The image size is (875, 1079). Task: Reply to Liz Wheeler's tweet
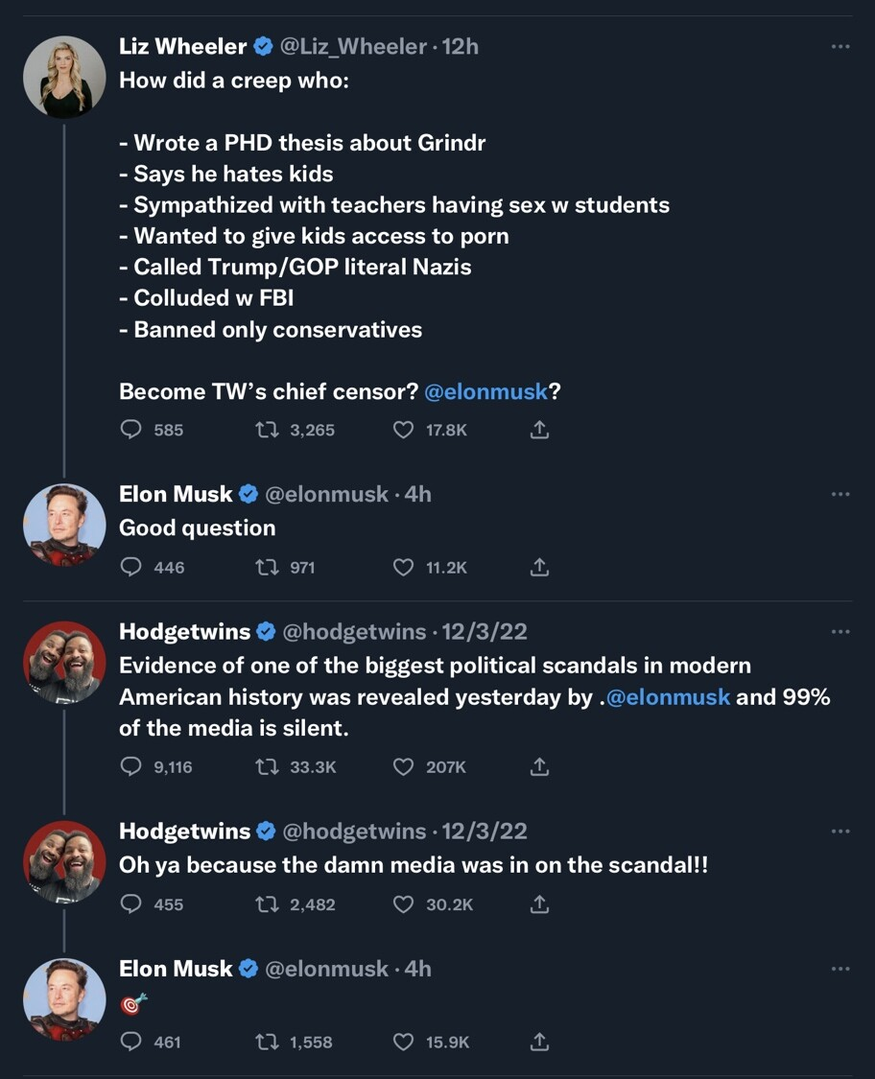131,430
